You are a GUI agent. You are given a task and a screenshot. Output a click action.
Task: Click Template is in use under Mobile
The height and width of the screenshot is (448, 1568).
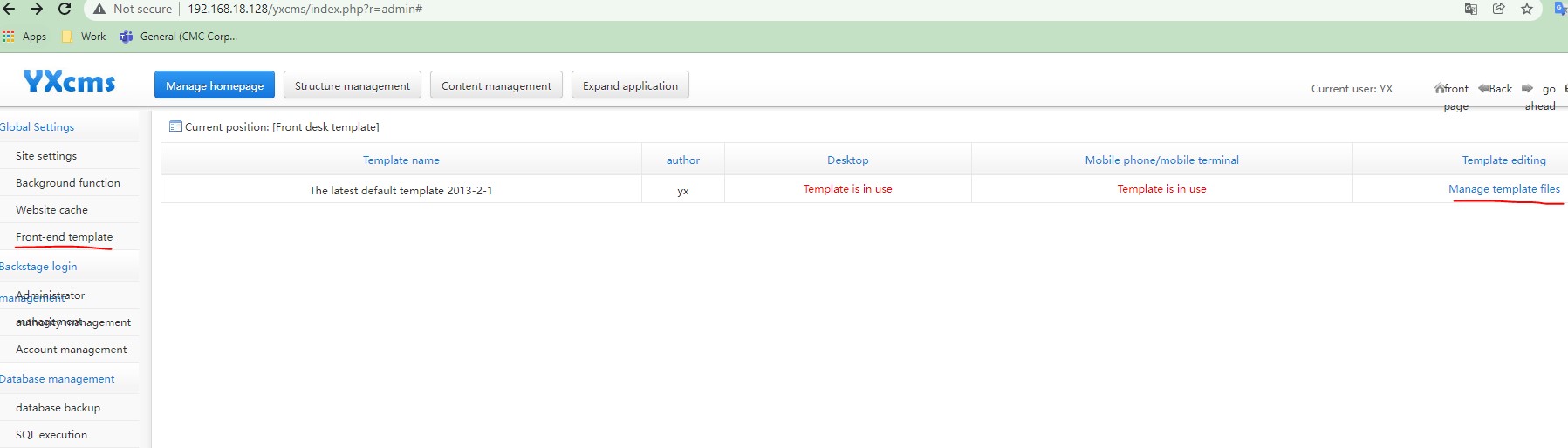point(1161,188)
